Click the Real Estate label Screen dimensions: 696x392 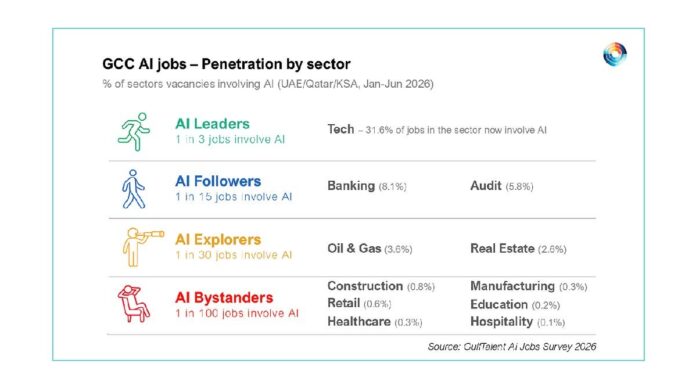(x=502, y=249)
